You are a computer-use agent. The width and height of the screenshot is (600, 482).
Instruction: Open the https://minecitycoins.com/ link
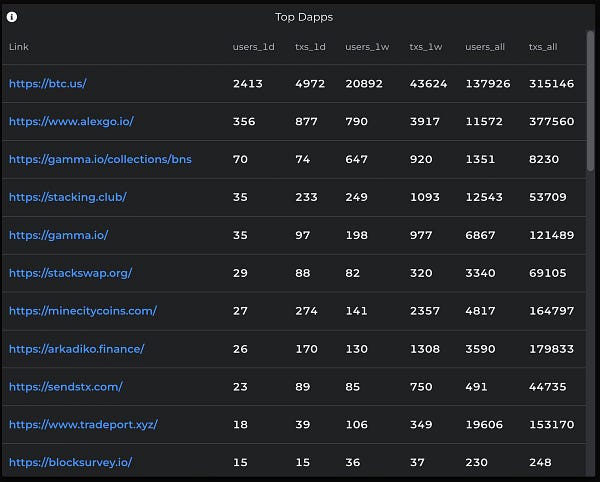click(x=83, y=311)
